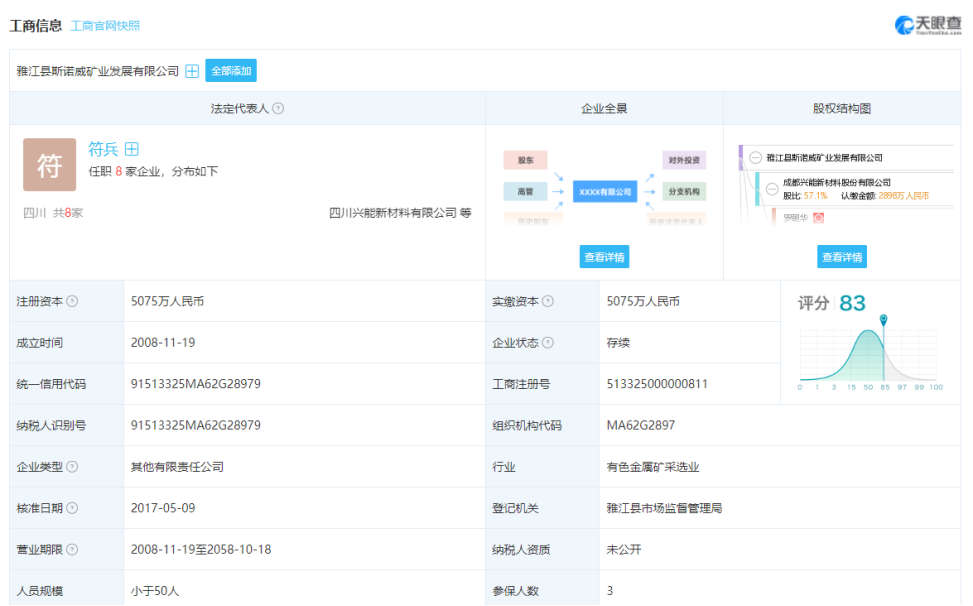Open help icon beside 注册资本
The width and height of the screenshot is (973, 606).
(72, 301)
